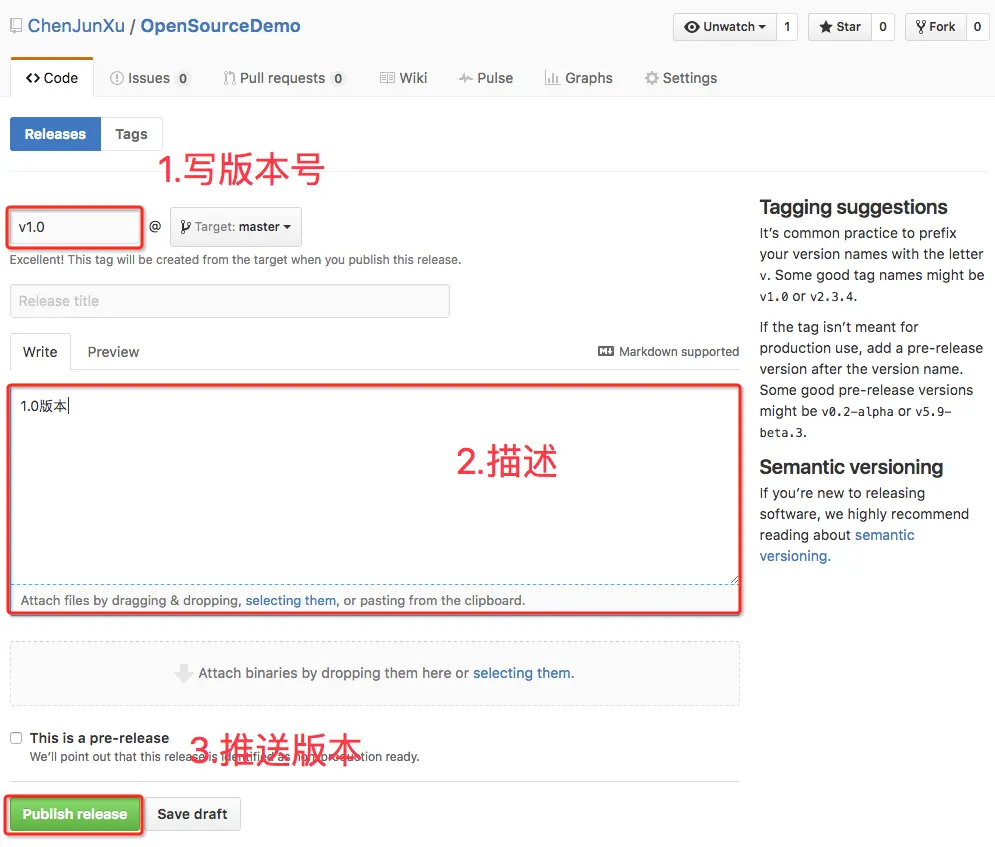
Task: Click the 'Excellent! This tag will be created' message
Action: tap(235, 259)
